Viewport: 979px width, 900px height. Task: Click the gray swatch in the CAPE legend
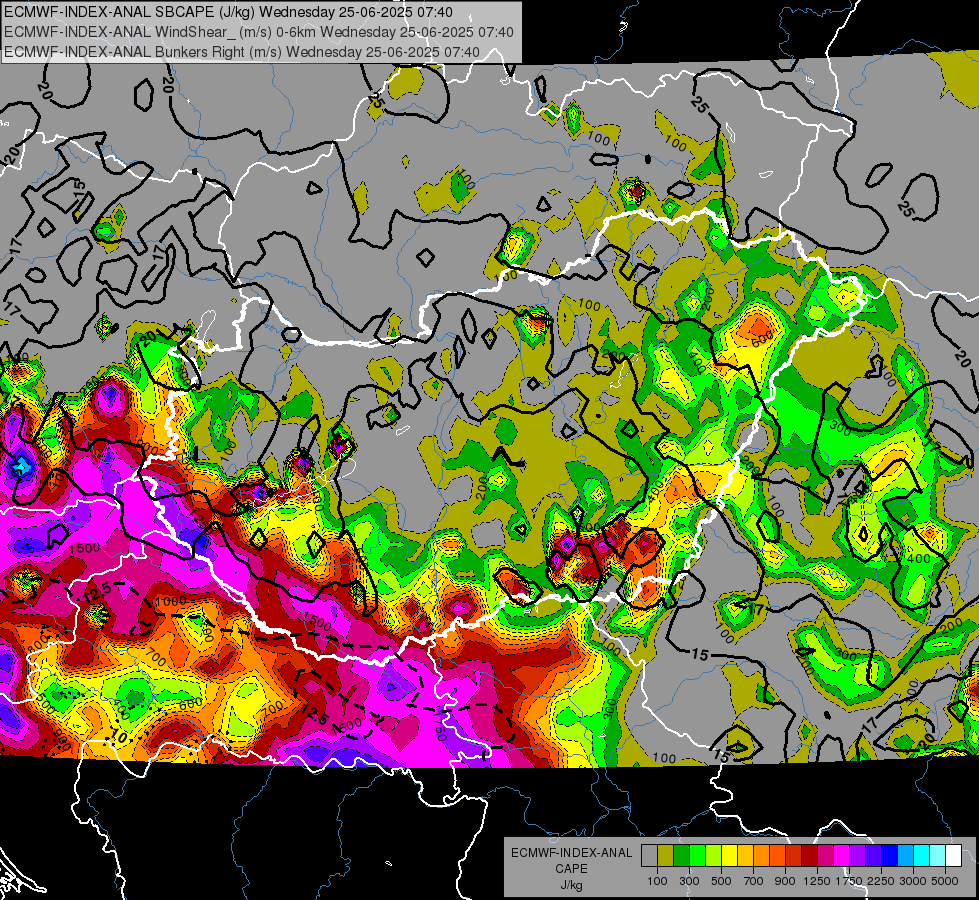click(649, 855)
